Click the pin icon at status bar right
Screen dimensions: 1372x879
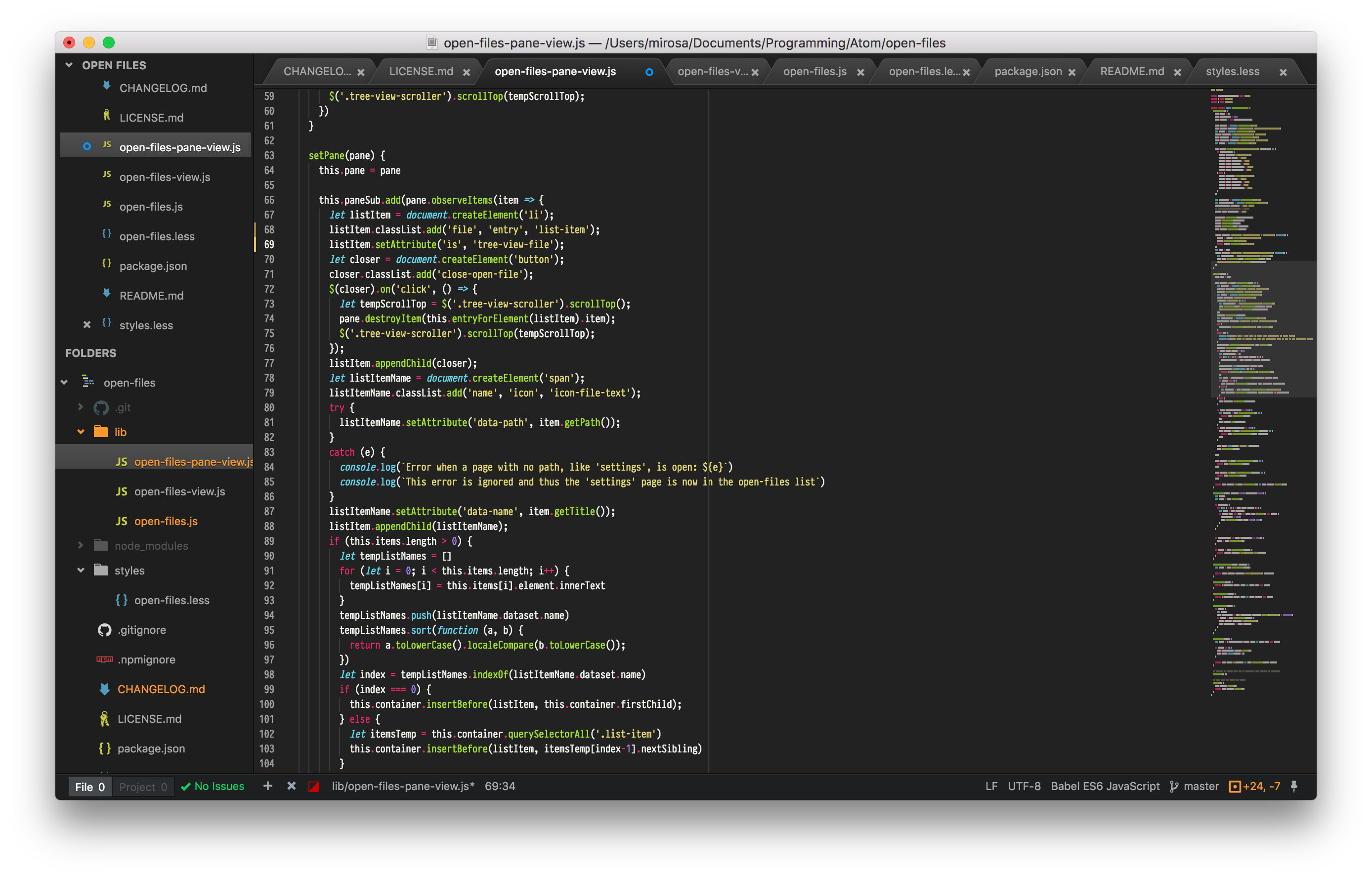pyautogui.click(x=1294, y=786)
